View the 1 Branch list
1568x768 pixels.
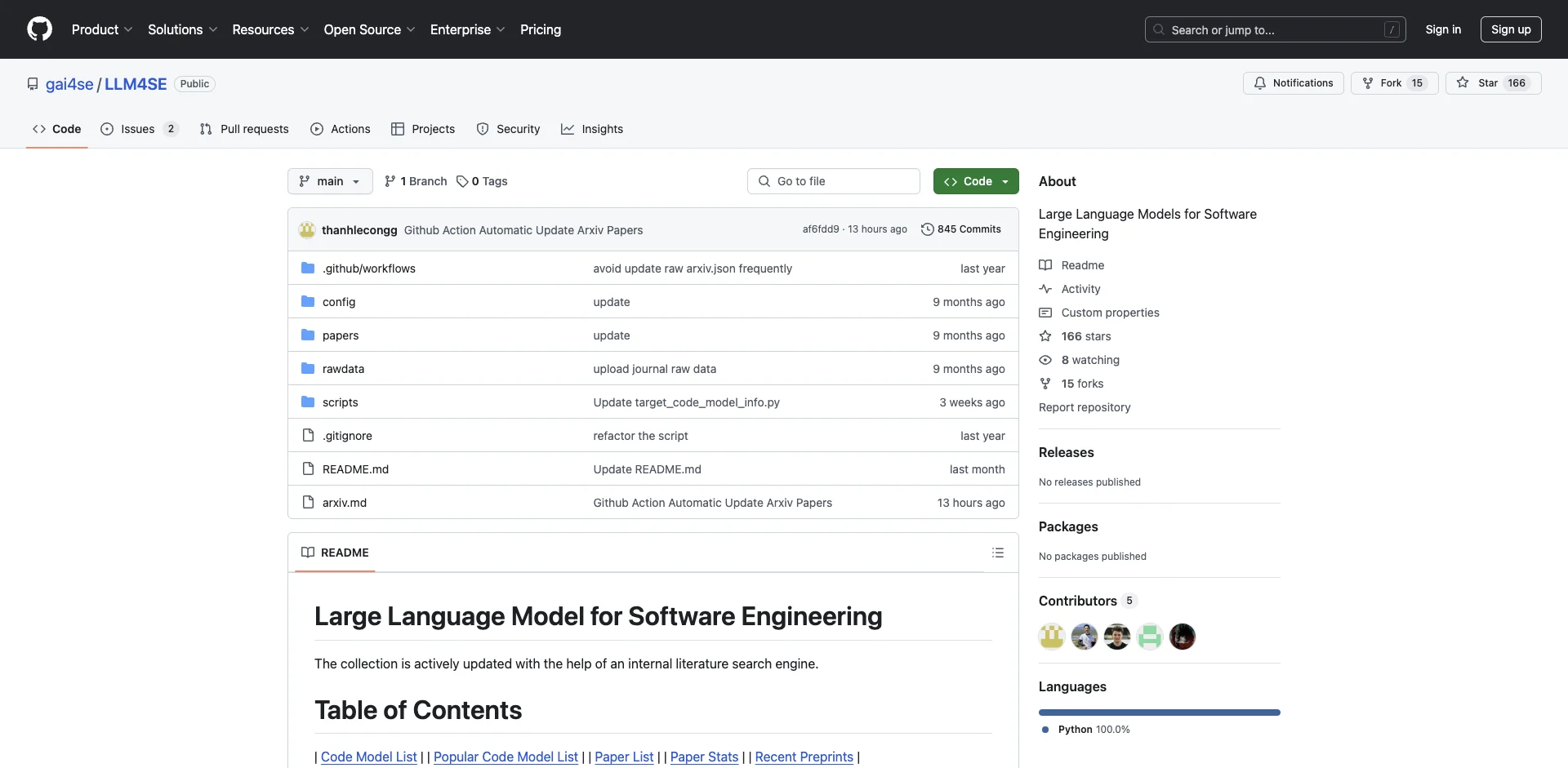pos(416,181)
